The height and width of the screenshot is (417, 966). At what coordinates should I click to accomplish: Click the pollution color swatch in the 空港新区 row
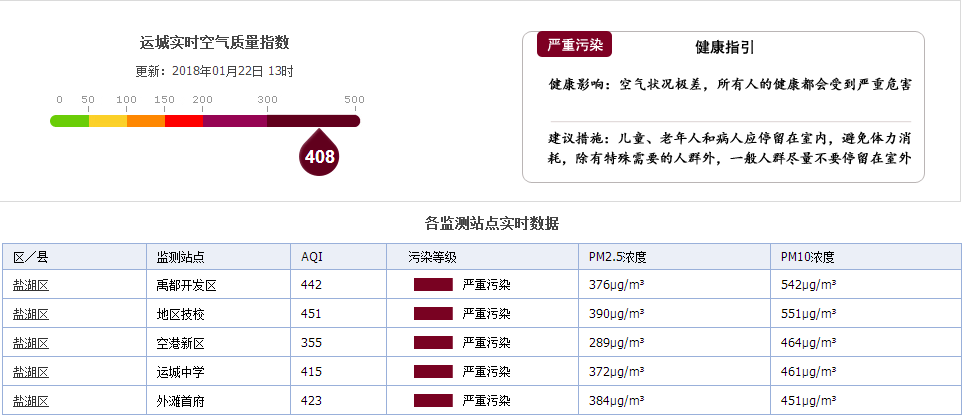tap(433, 342)
